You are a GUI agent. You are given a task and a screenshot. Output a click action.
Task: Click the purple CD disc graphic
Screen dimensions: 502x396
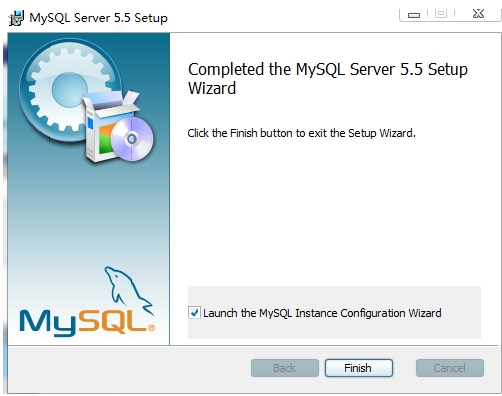pyautogui.click(x=132, y=139)
